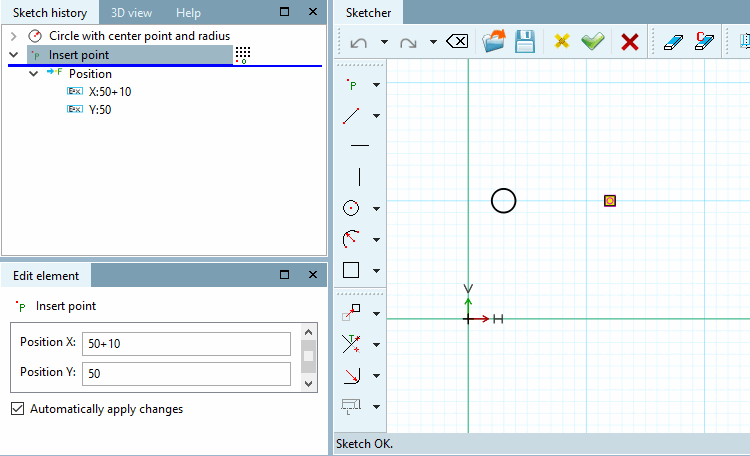Open the Help tab
This screenshot has height=456, width=750.
188,13
